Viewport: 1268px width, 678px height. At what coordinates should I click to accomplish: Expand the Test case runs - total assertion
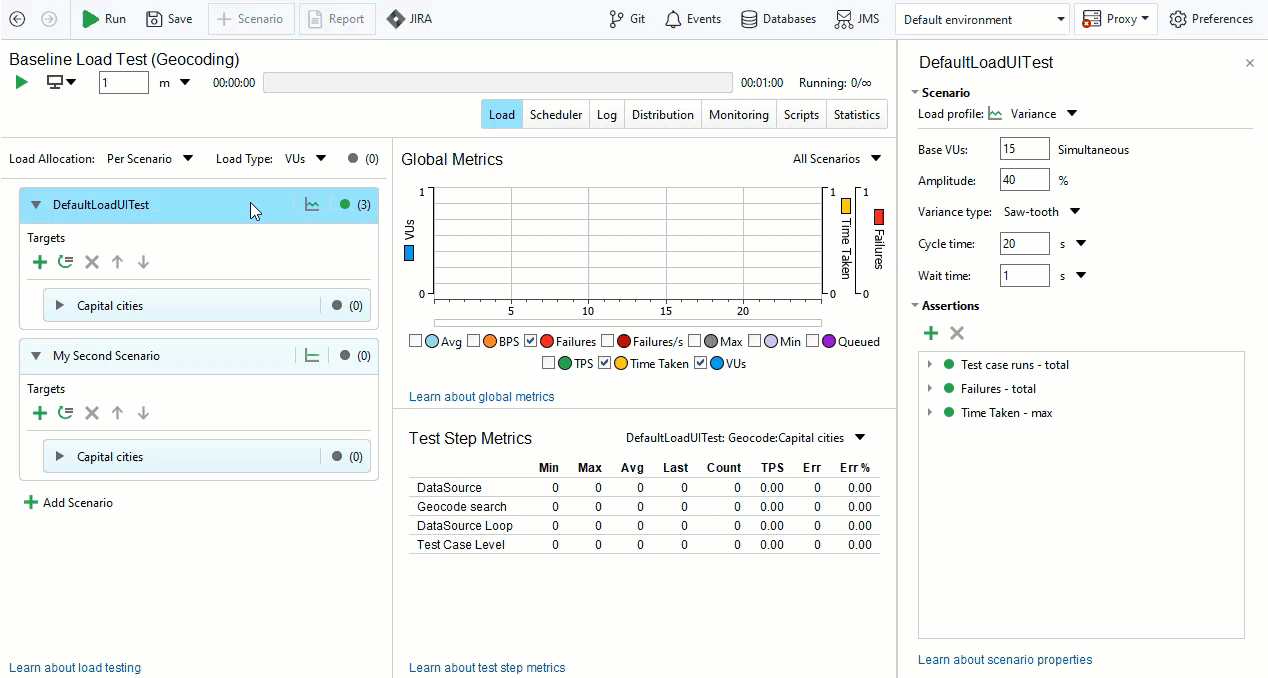(x=930, y=365)
